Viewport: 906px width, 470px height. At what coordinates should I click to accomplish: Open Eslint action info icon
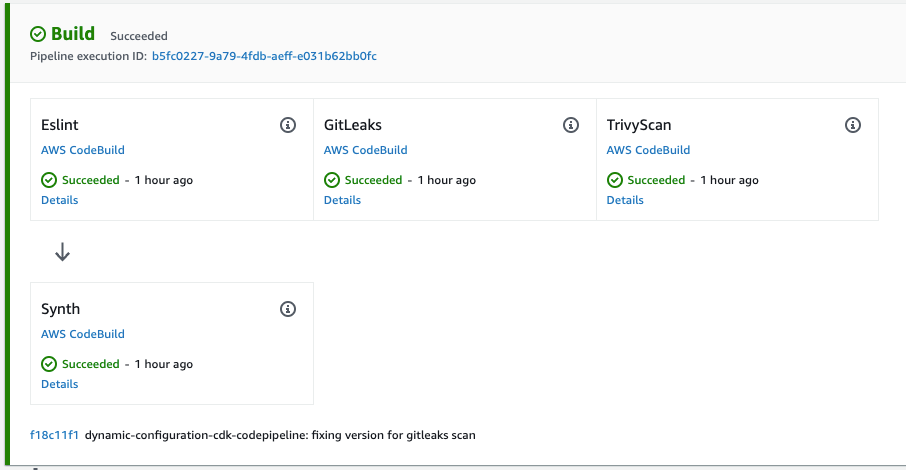click(288, 125)
